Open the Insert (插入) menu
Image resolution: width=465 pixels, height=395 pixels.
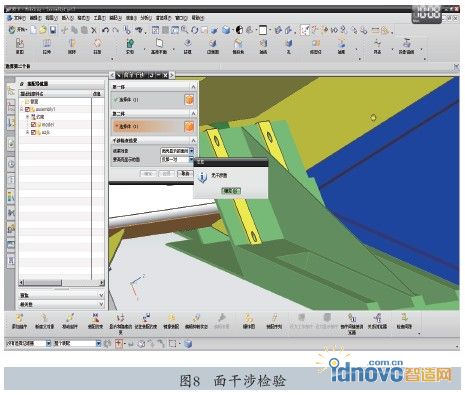tap(68, 18)
